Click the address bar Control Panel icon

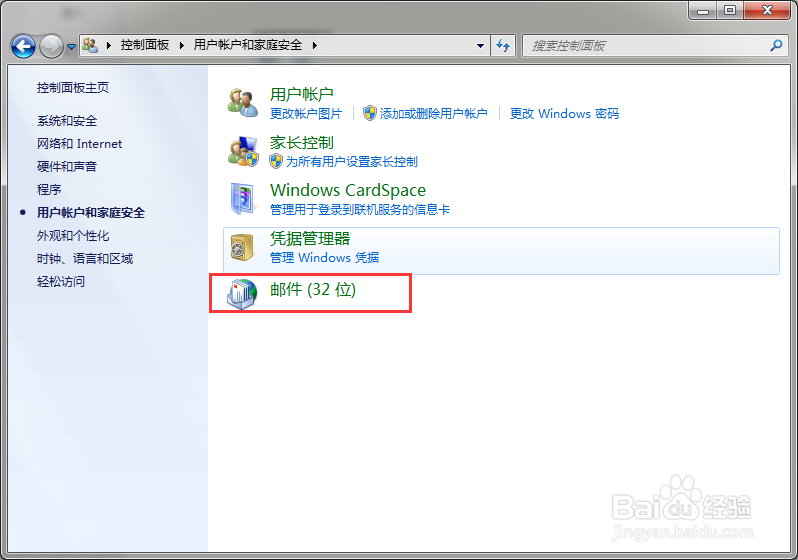(90, 45)
